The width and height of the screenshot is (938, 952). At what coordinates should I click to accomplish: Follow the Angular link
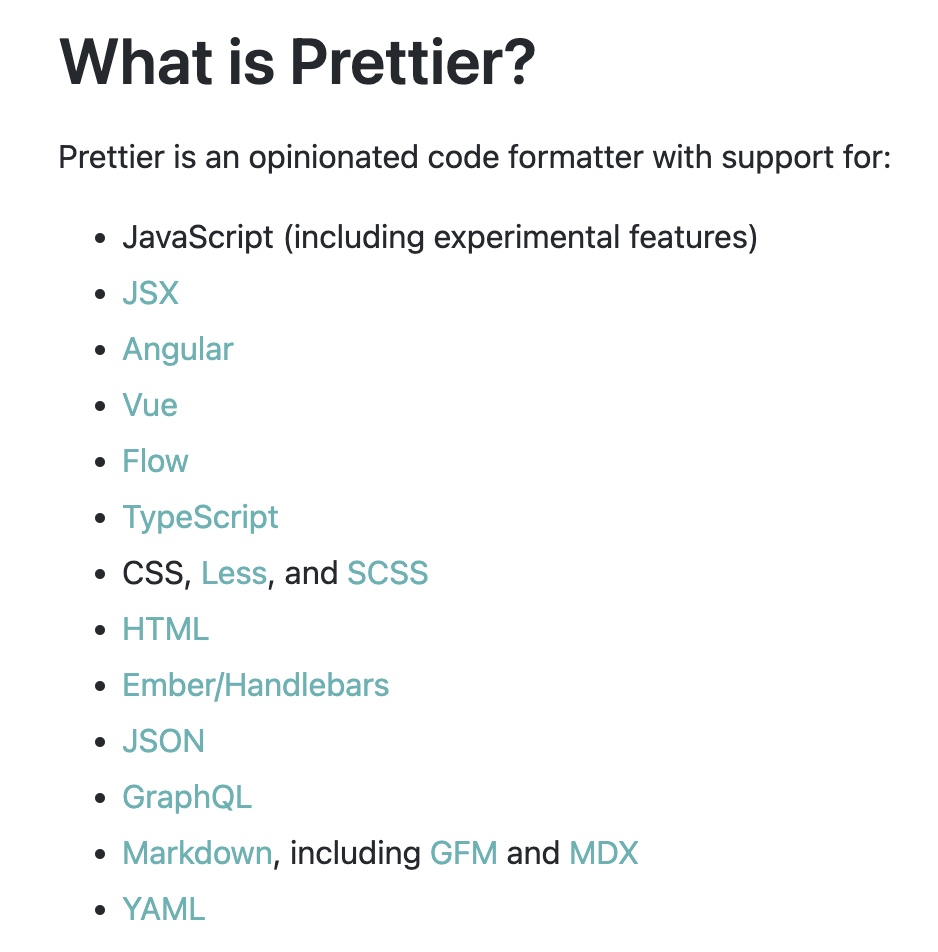point(178,350)
